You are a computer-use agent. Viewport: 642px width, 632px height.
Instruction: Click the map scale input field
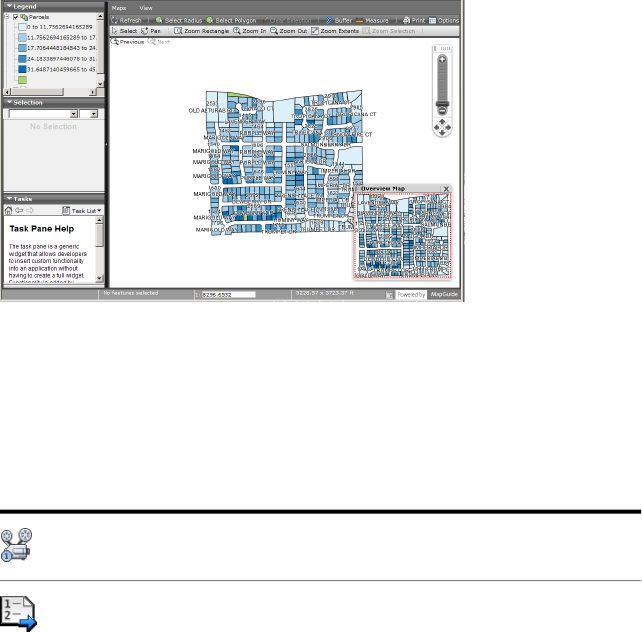(229, 295)
